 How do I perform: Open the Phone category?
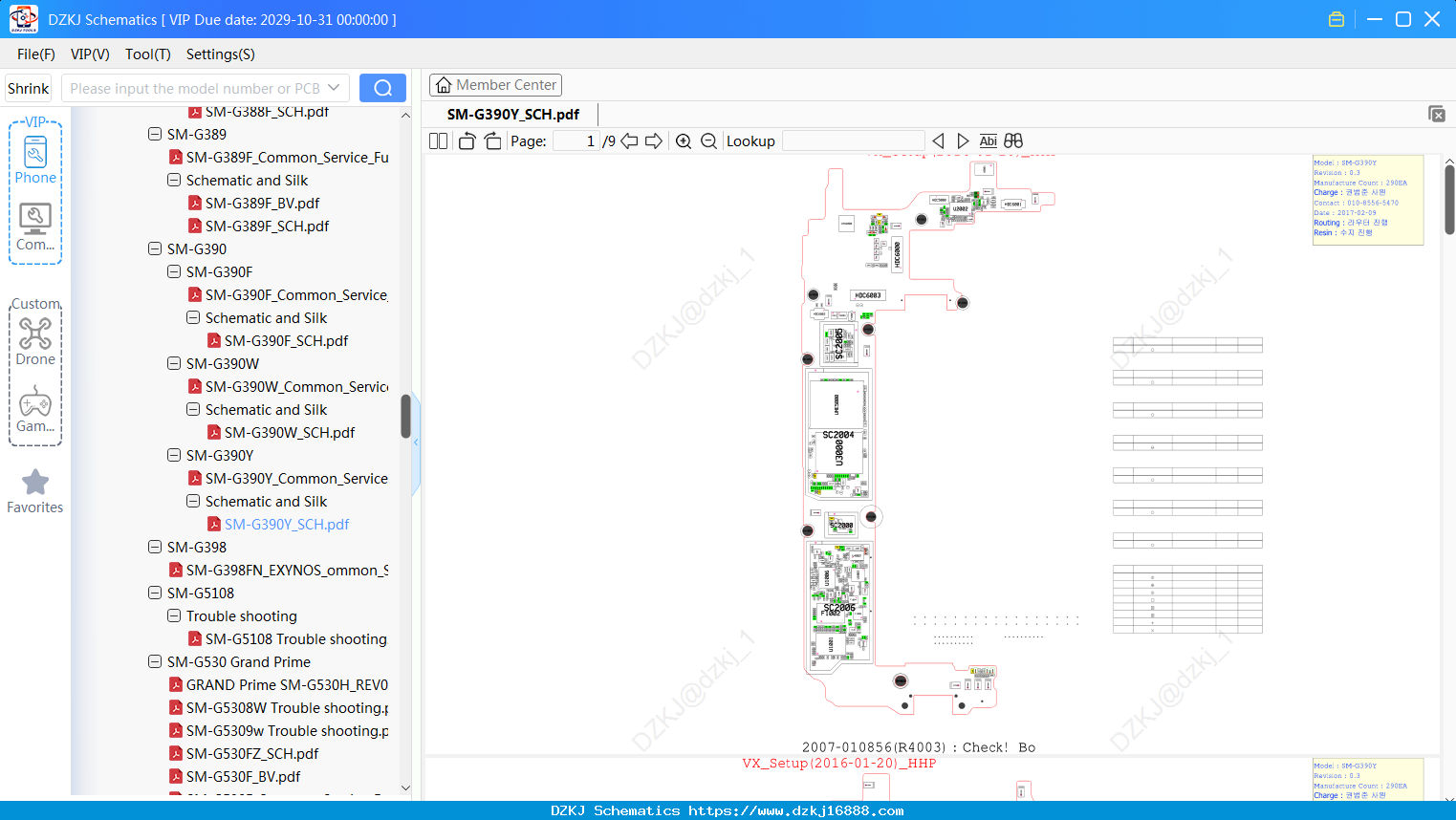point(35,160)
